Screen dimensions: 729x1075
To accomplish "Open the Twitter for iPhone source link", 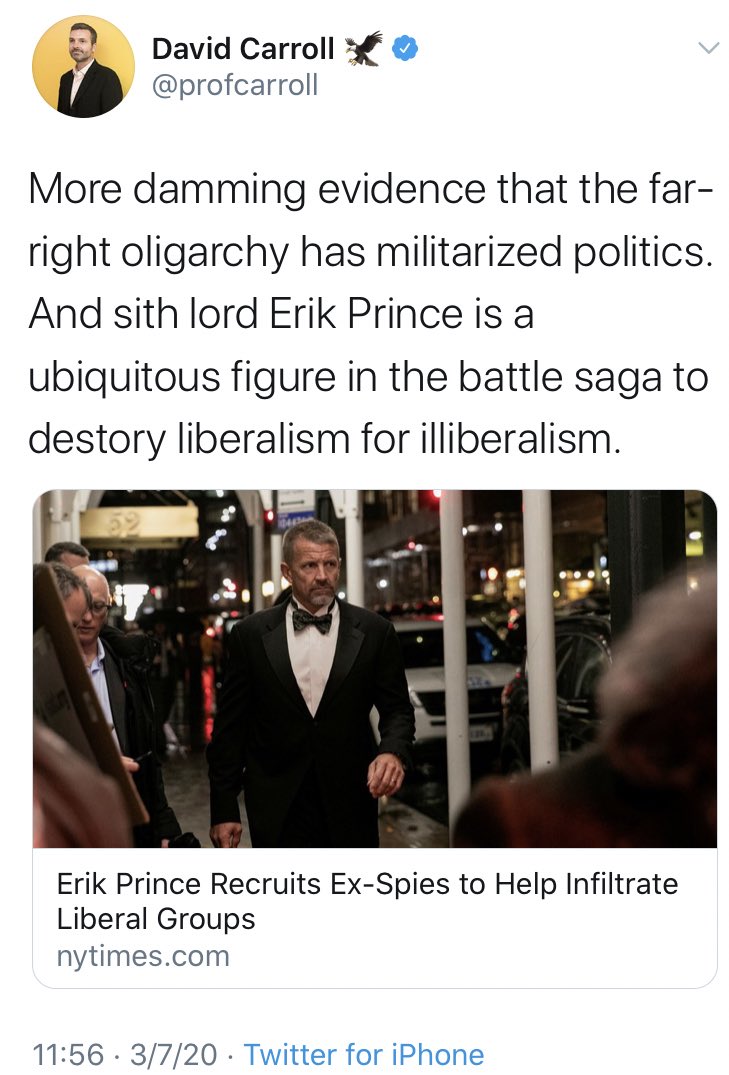I will 364,1054.
